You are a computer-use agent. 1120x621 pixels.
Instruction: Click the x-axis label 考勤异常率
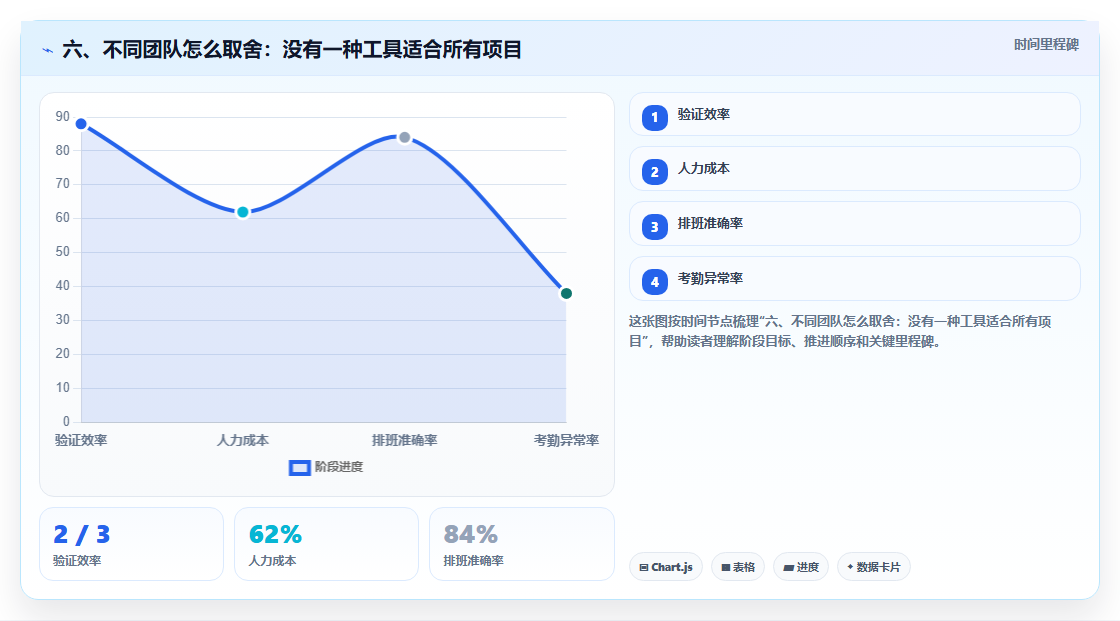(x=566, y=440)
